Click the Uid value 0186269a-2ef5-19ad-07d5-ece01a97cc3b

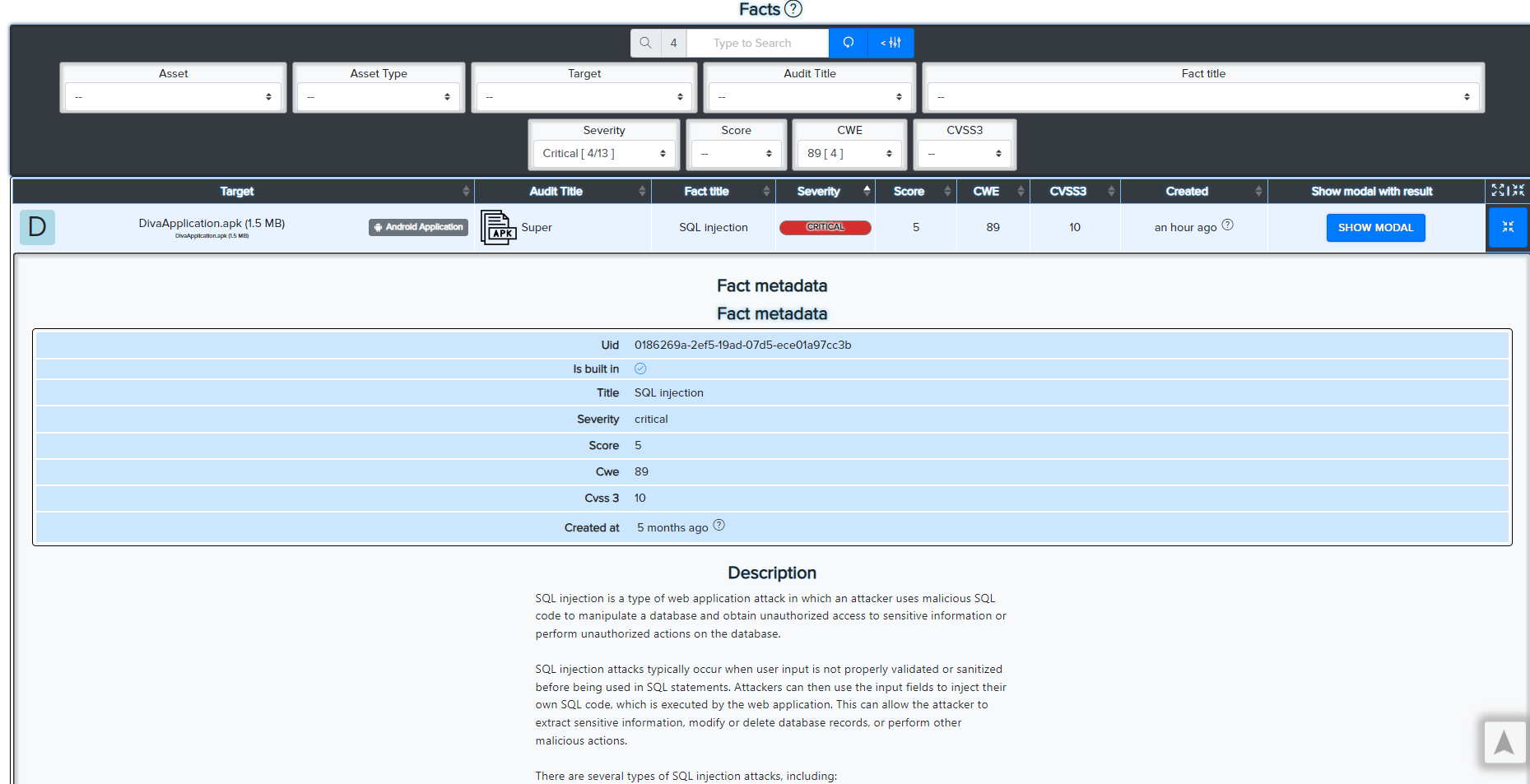[x=742, y=345]
